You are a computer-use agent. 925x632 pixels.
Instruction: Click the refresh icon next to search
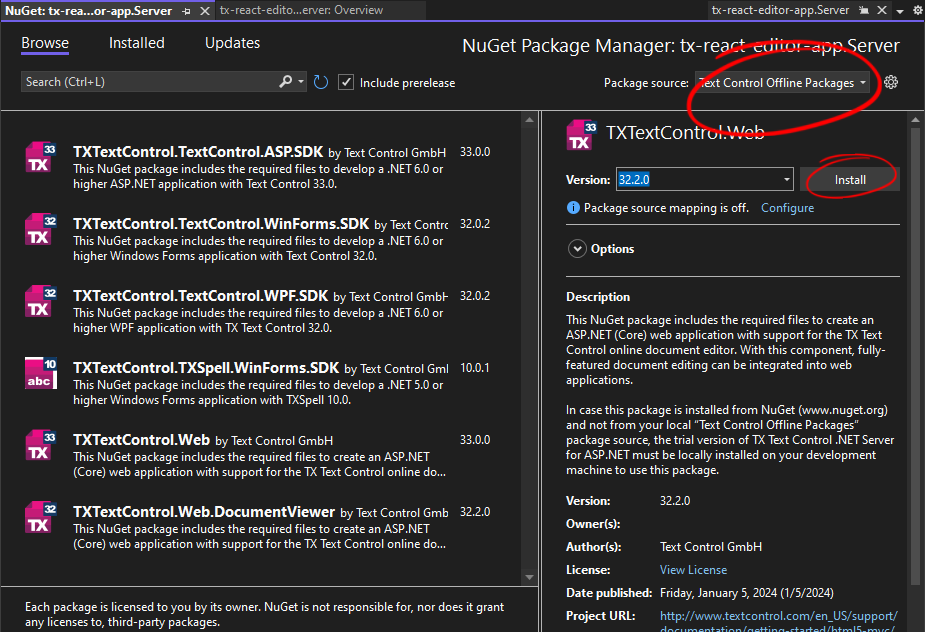[x=321, y=82]
